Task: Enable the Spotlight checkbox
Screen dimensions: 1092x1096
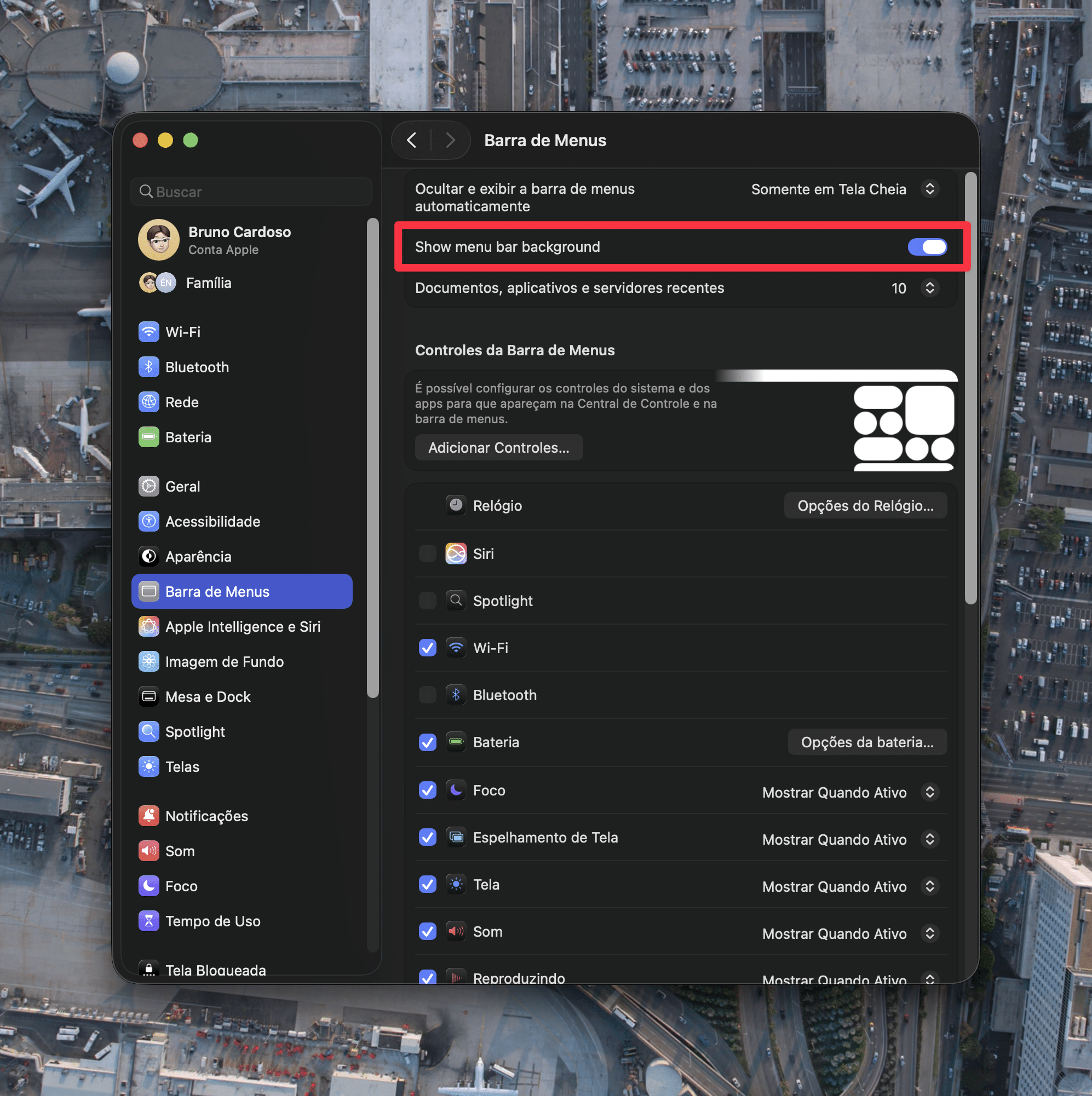Action: (427, 601)
